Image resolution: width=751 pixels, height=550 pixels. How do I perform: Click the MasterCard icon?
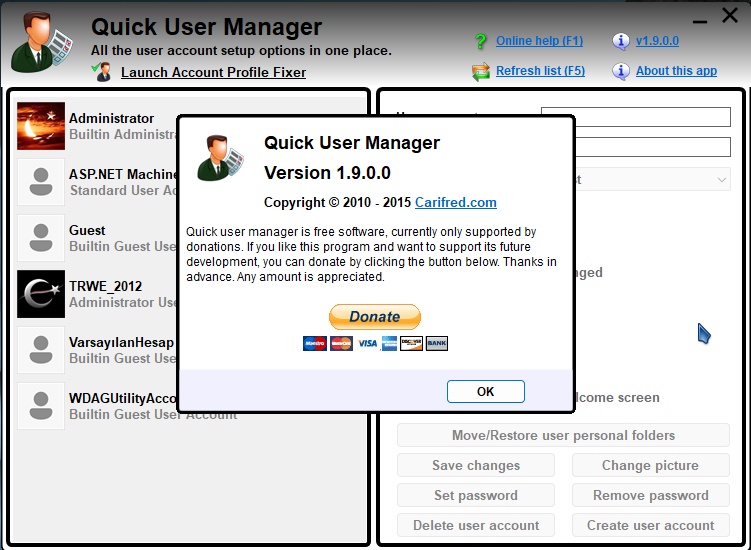click(341, 344)
